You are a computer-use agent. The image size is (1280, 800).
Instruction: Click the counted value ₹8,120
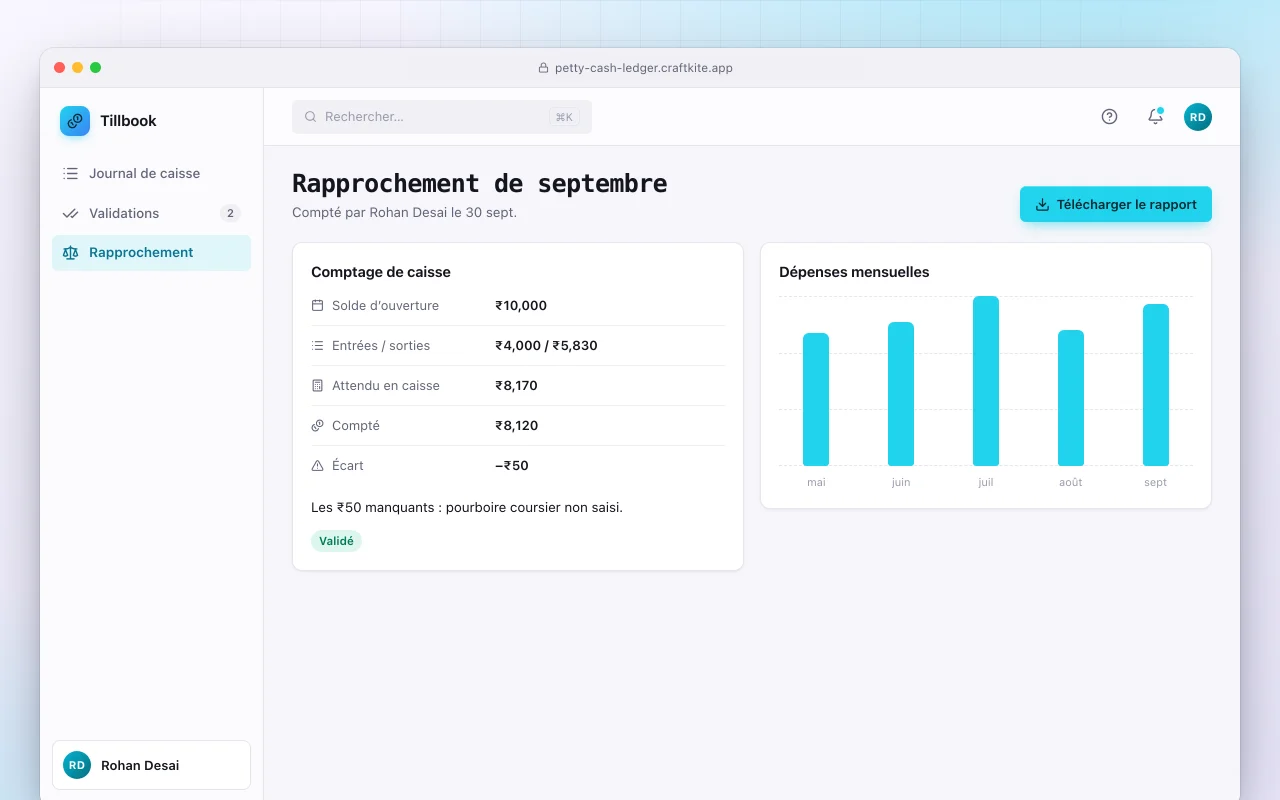517,426
